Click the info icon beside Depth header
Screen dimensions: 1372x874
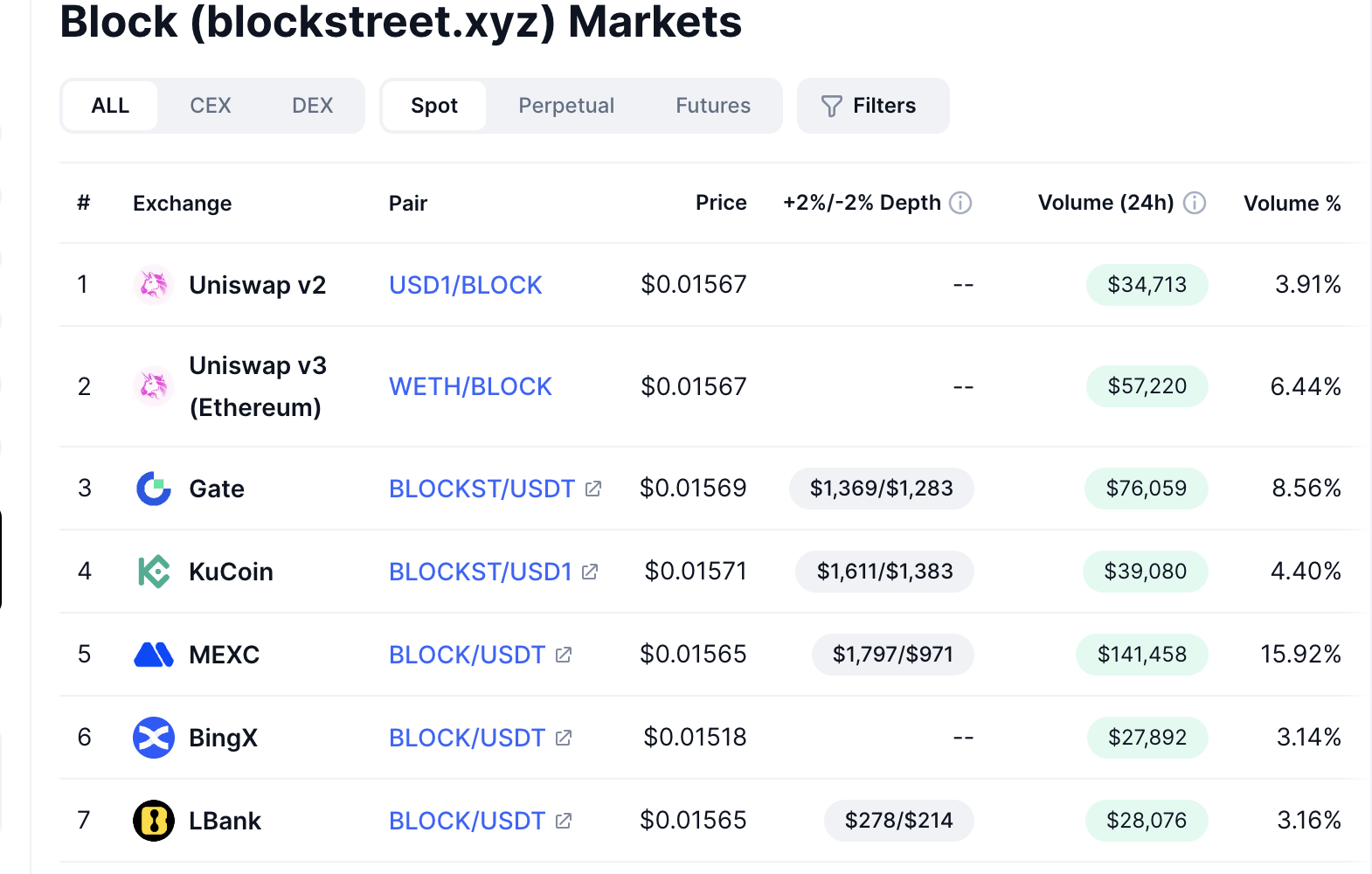[960, 203]
